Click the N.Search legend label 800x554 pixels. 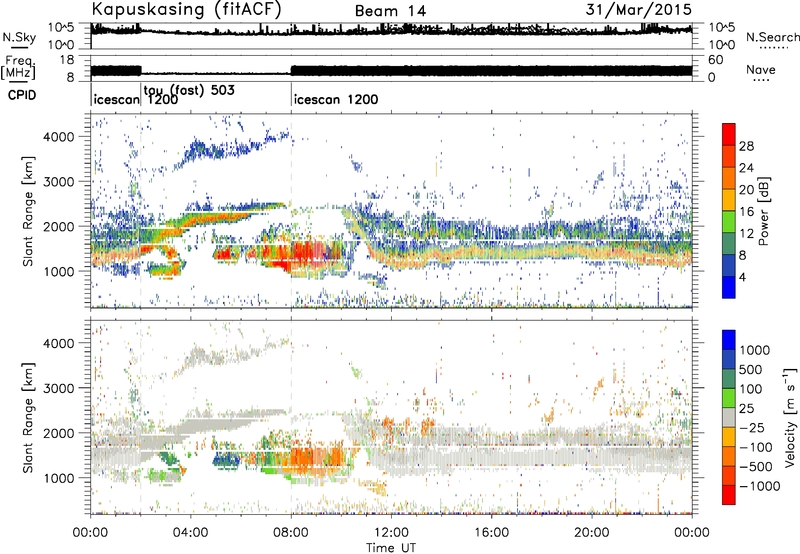point(772,37)
